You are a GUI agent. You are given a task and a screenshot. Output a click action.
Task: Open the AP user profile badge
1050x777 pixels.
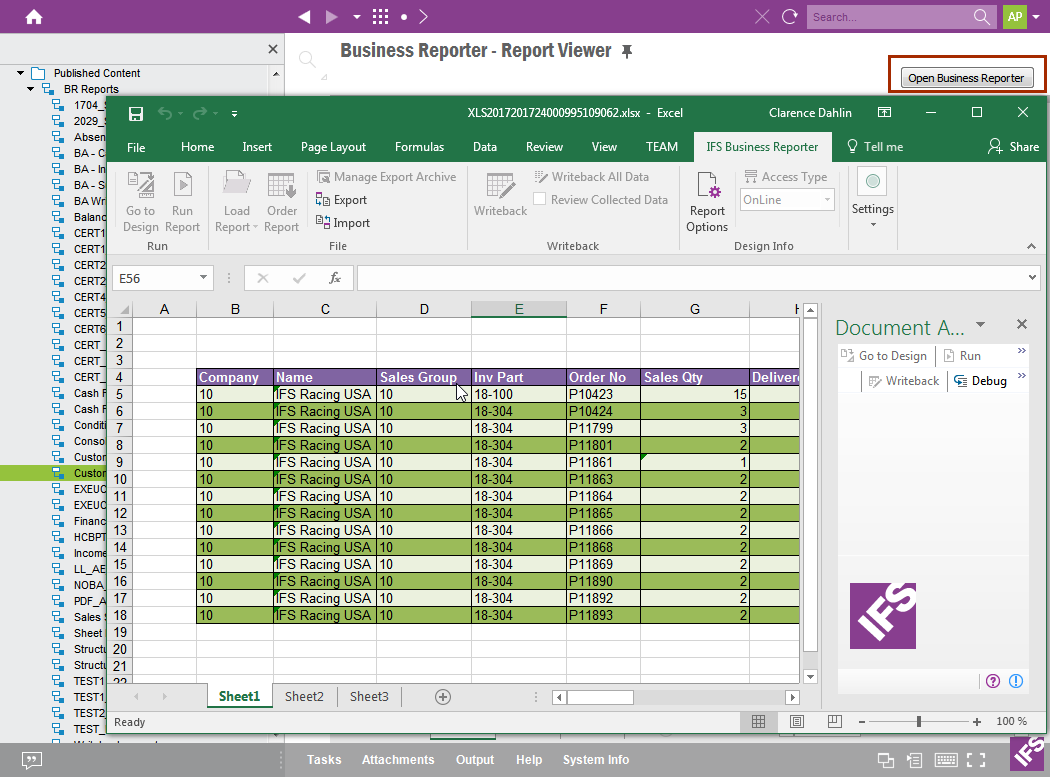click(x=1015, y=17)
